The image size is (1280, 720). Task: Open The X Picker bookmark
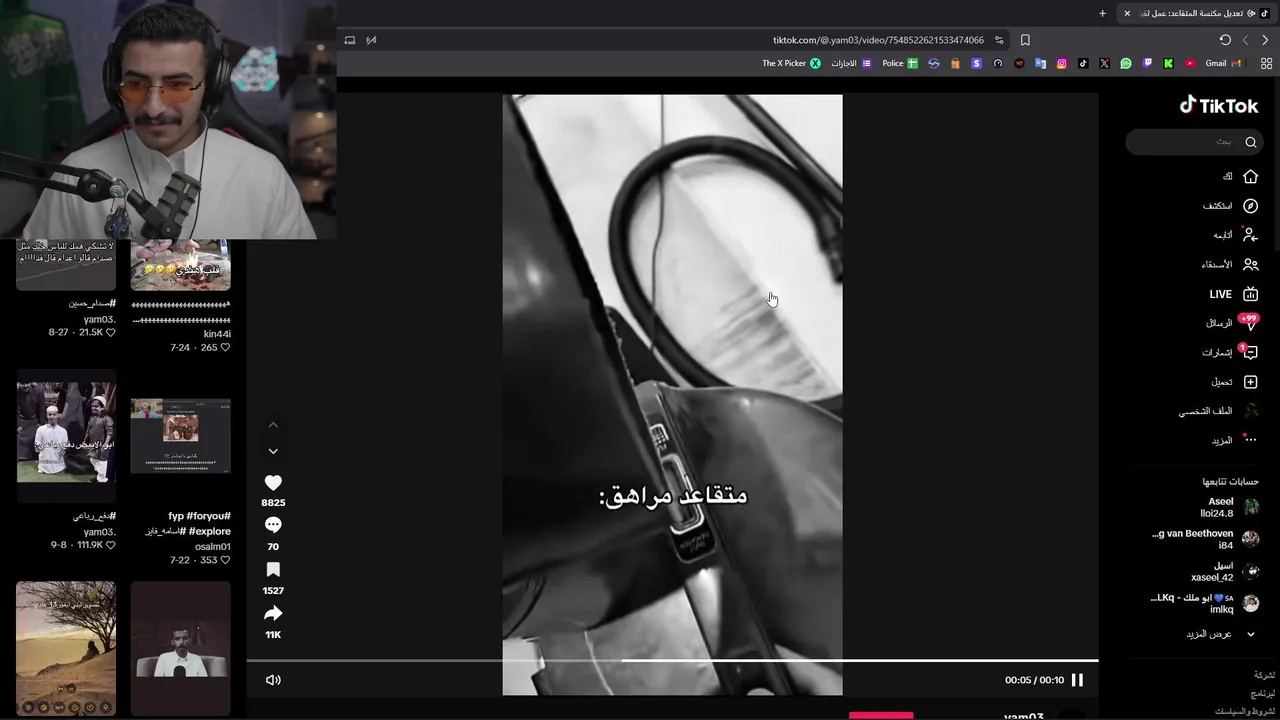pyautogui.click(x=792, y=63)
